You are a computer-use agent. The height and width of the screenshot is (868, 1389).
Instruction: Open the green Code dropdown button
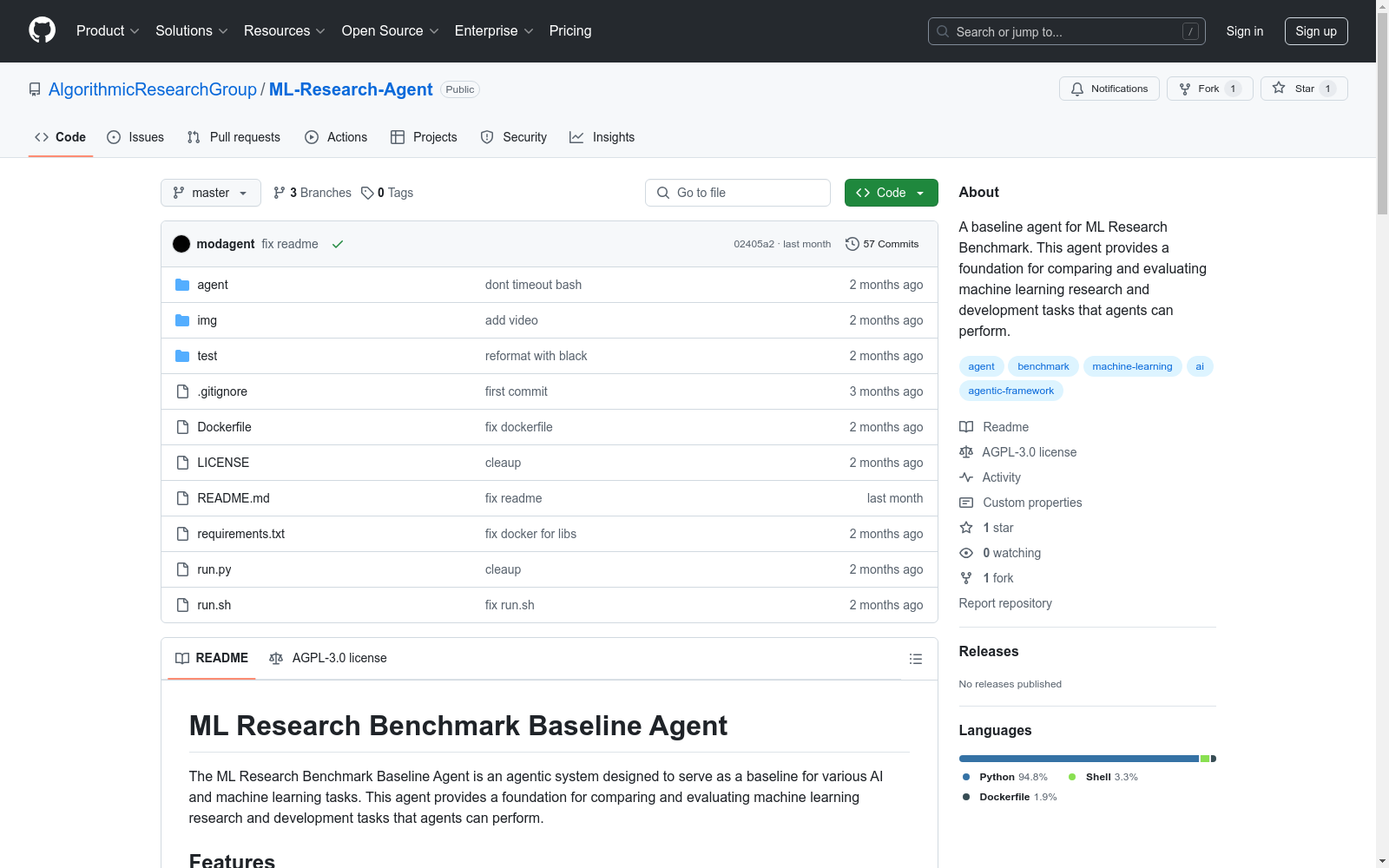tap(891, 193)
